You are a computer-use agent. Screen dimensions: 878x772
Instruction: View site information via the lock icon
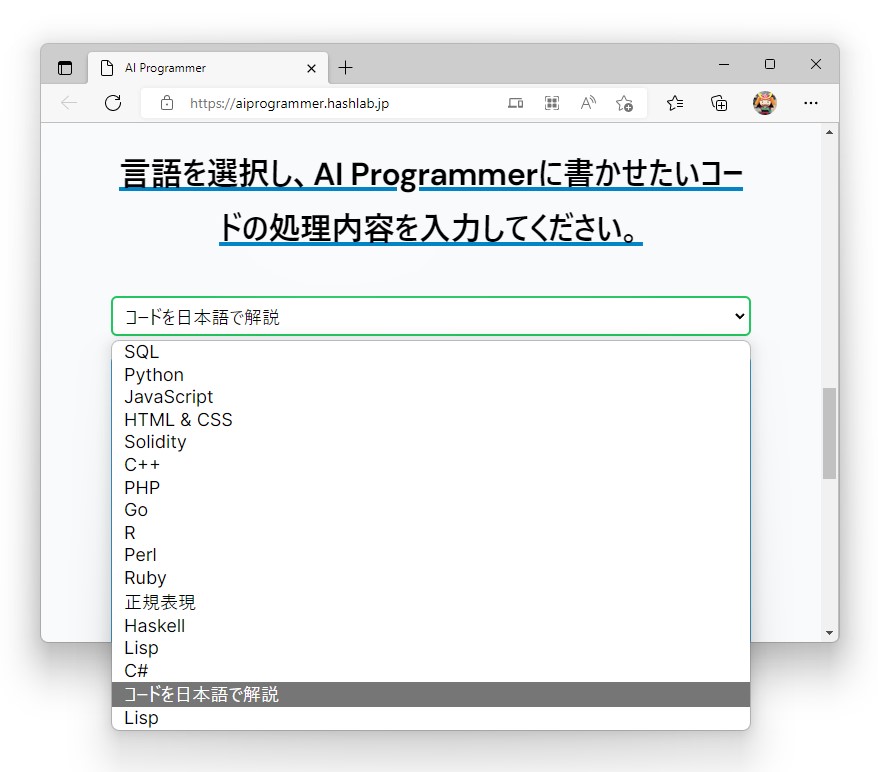(x=167, y=103)
